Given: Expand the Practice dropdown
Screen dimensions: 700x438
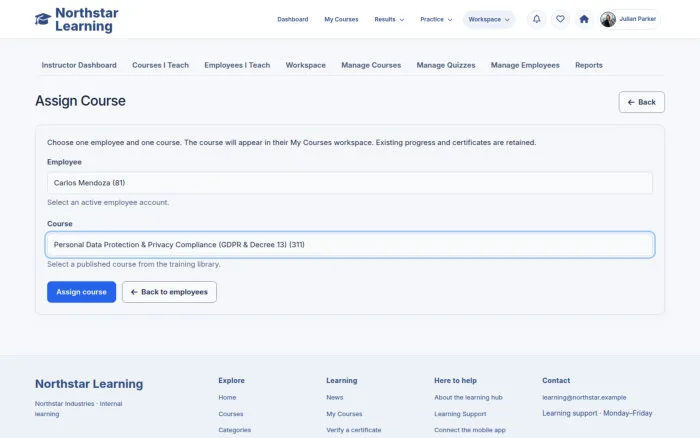Looking at the screenshot, I should 436,19.
